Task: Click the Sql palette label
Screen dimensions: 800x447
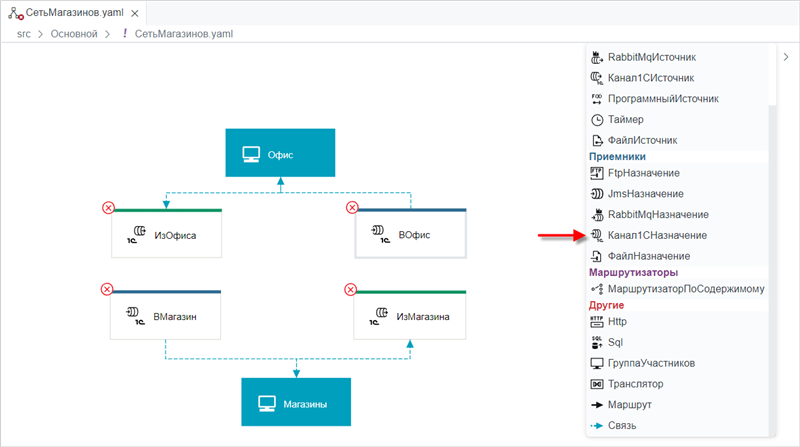Action: pyautogui.click(x=615, y=342)
